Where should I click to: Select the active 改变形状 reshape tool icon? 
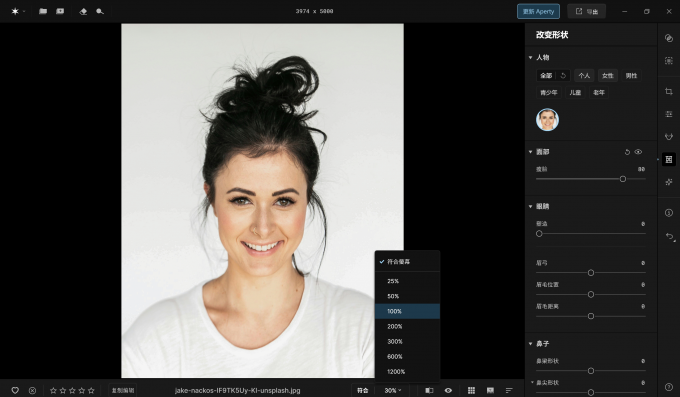point(669,159)
